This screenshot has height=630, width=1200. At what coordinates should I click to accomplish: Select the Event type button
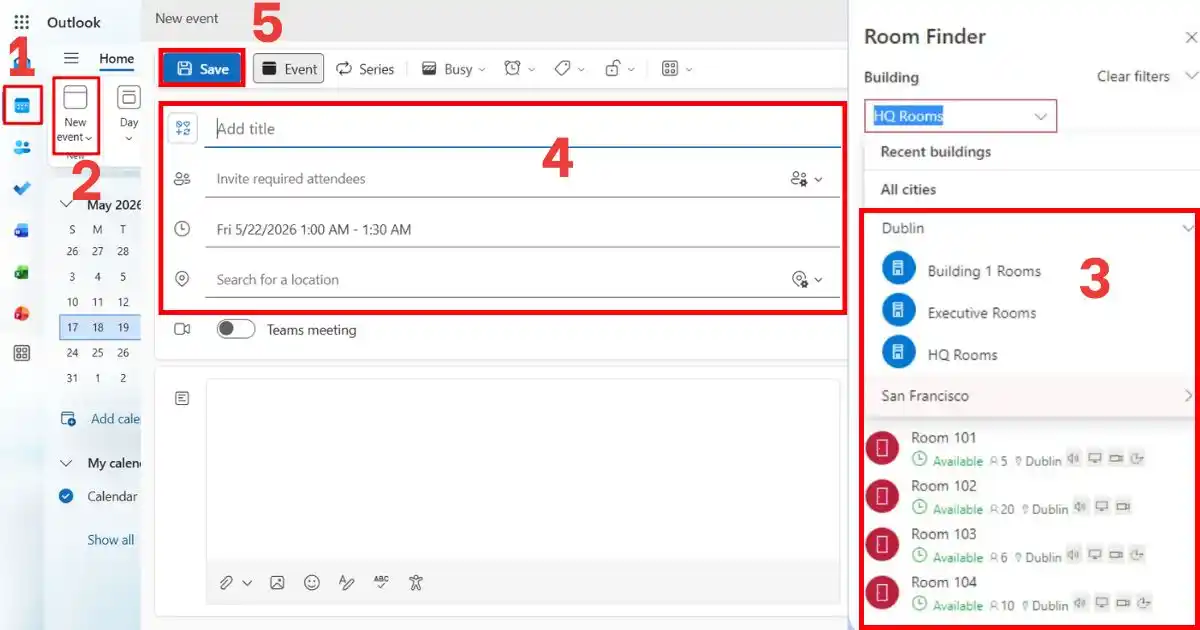(x=289, y=68)
